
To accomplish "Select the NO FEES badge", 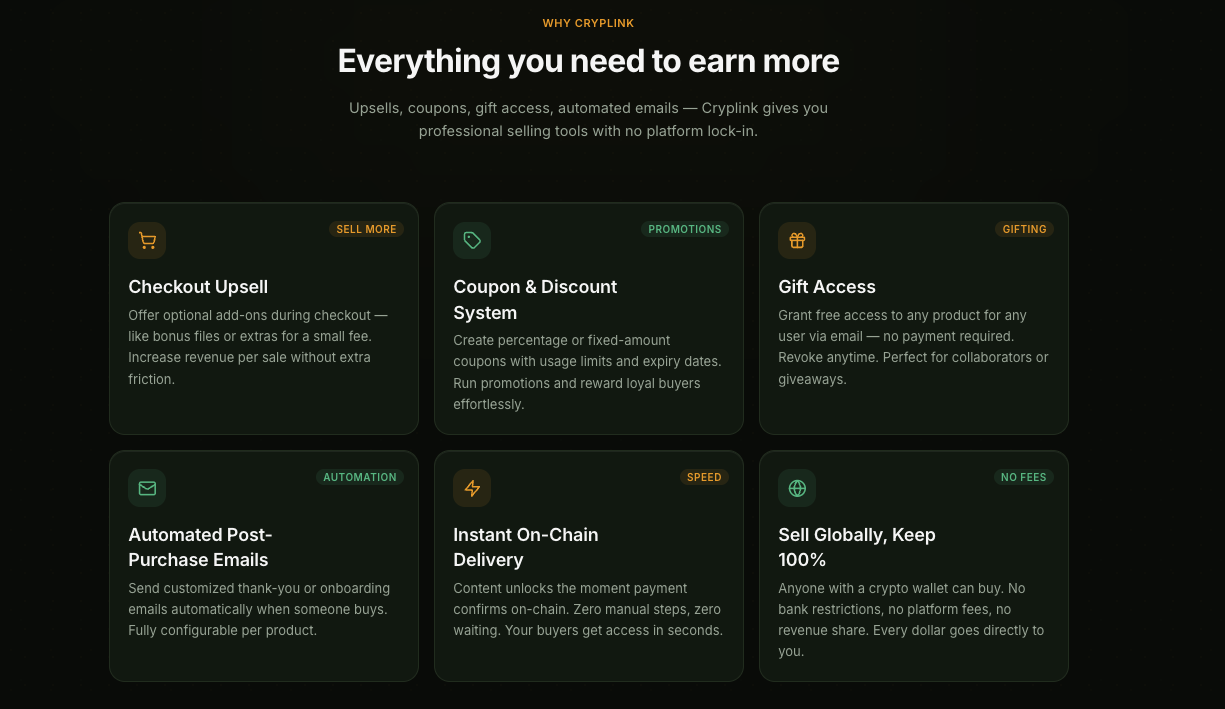I will click(1024, 477).
